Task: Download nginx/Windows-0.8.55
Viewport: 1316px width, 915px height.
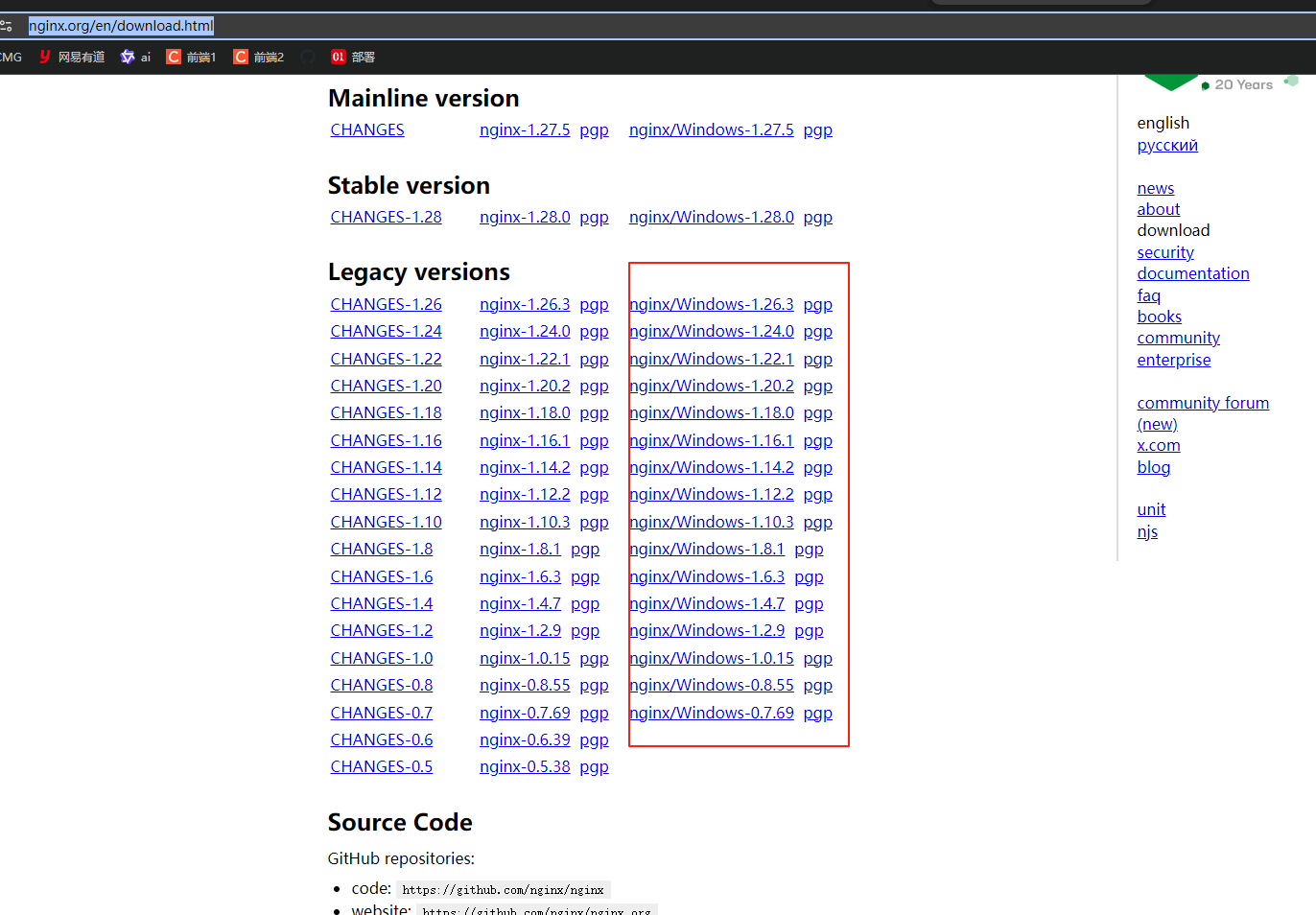Action: pos(712,685)
